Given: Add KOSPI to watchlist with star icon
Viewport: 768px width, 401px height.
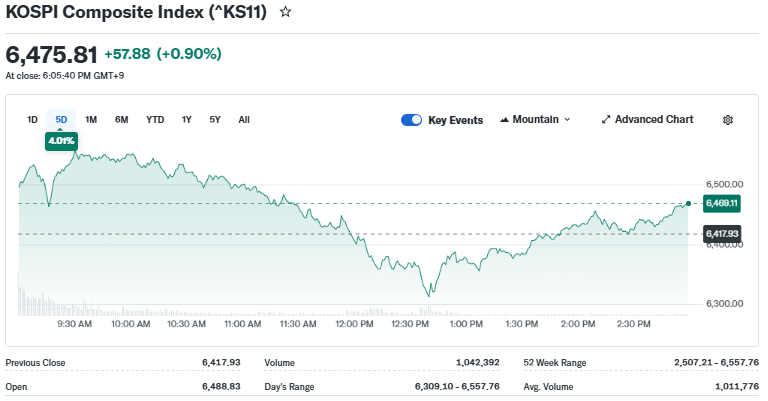Looking at the screenshot, I should tap(286, 12).
